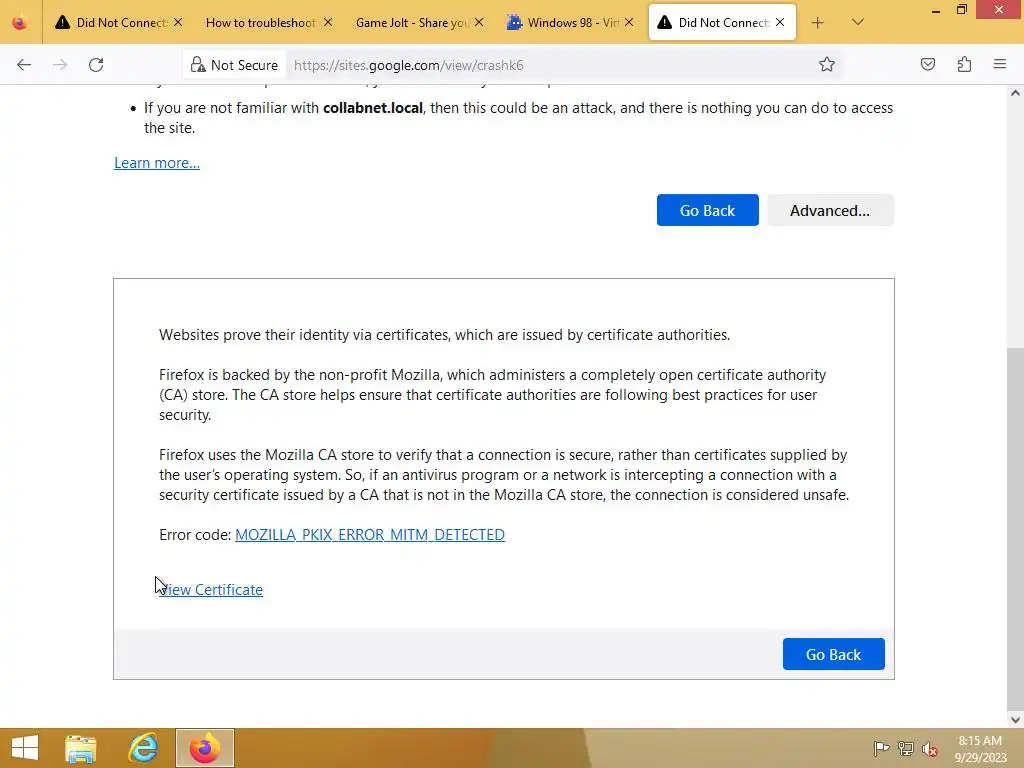
Task: Click the network tray icon
Action: (x=906, y=749)
